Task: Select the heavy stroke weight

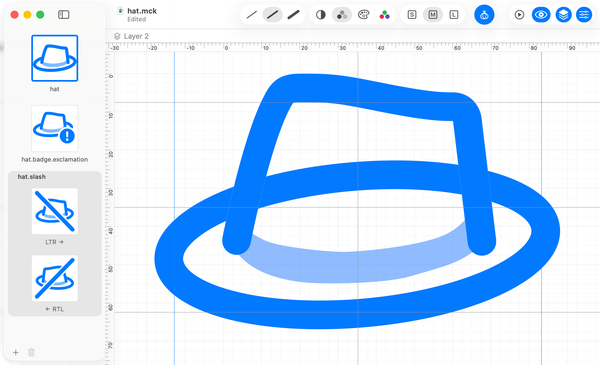Action: [x=293, y=15]
